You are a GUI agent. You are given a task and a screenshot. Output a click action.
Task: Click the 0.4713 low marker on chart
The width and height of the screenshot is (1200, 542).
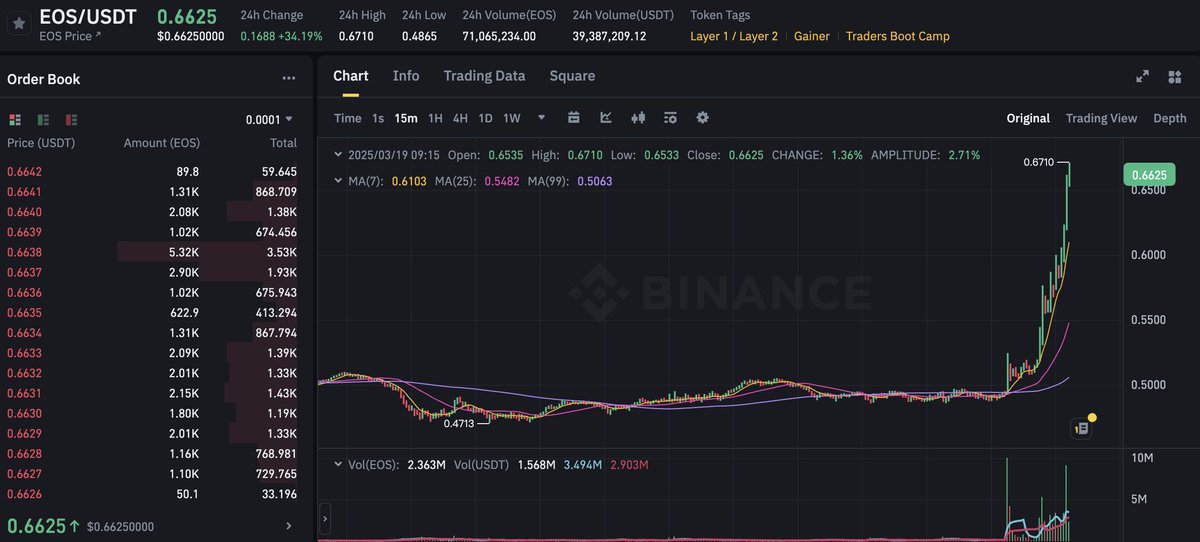pos(459,424)
